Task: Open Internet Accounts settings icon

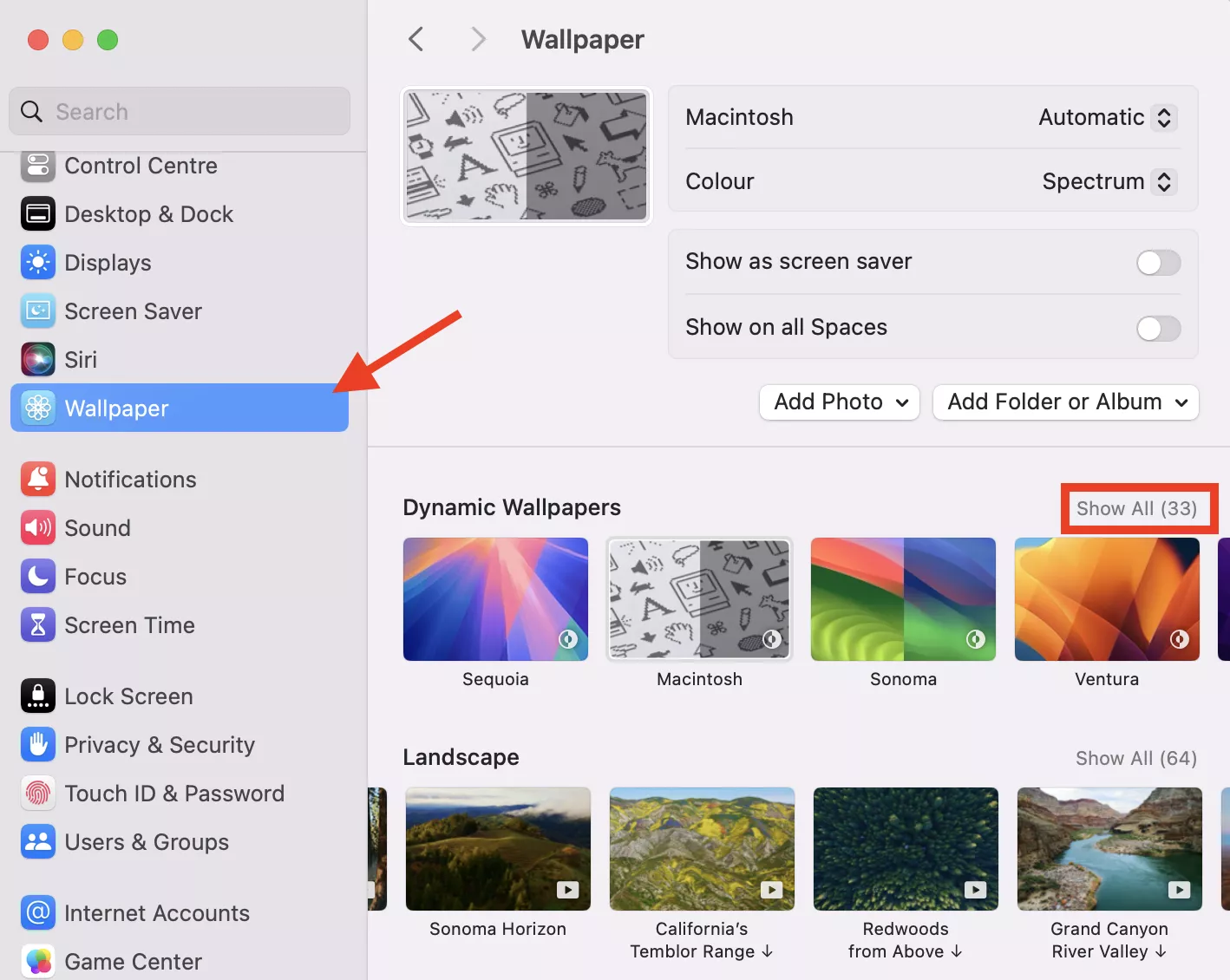Action: pos(38,912)
